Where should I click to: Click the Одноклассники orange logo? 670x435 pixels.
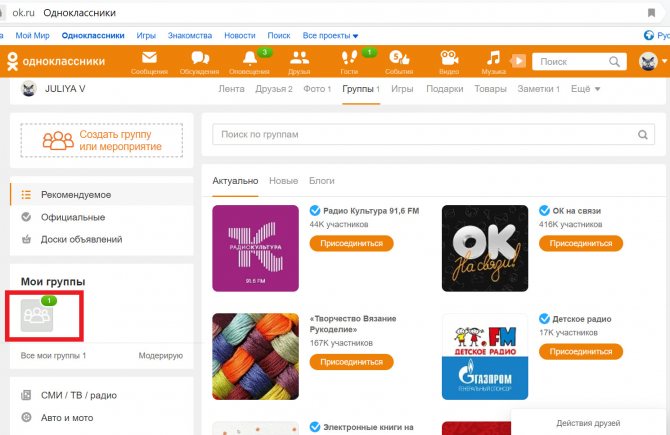coord(56,62)
